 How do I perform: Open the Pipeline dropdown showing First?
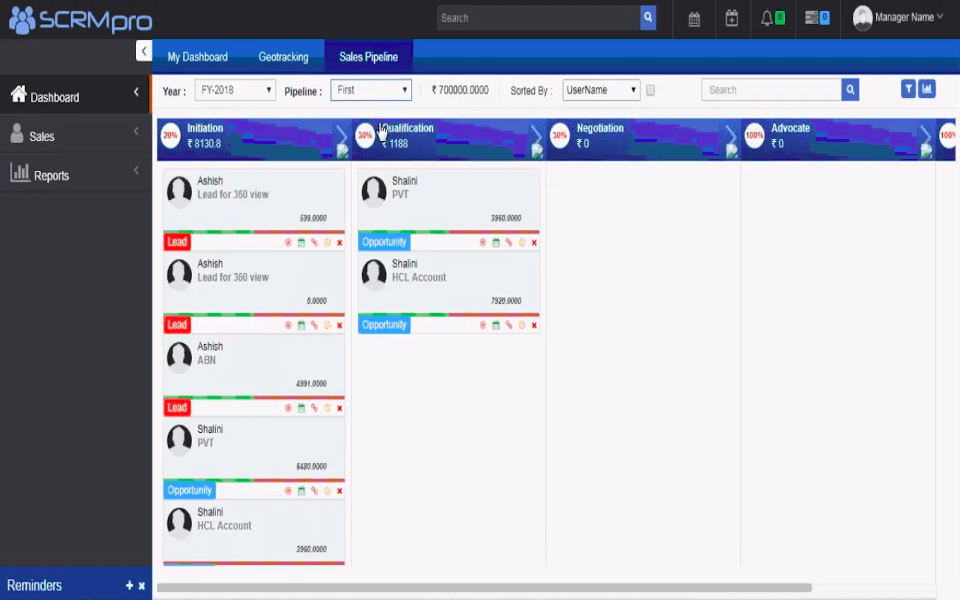[x=371, y=90]
